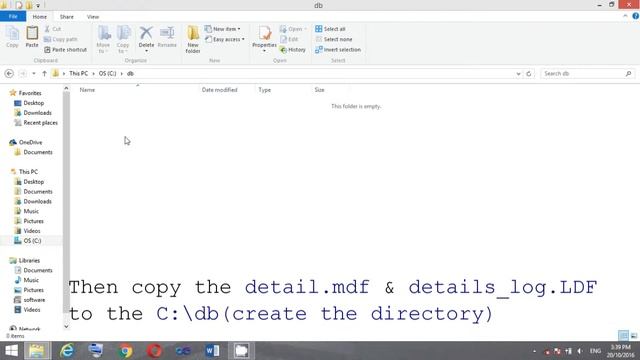Viewport: 640px width, 360px height.
Task: Click File Explorer taskbar icon
Action: [36, 351]
